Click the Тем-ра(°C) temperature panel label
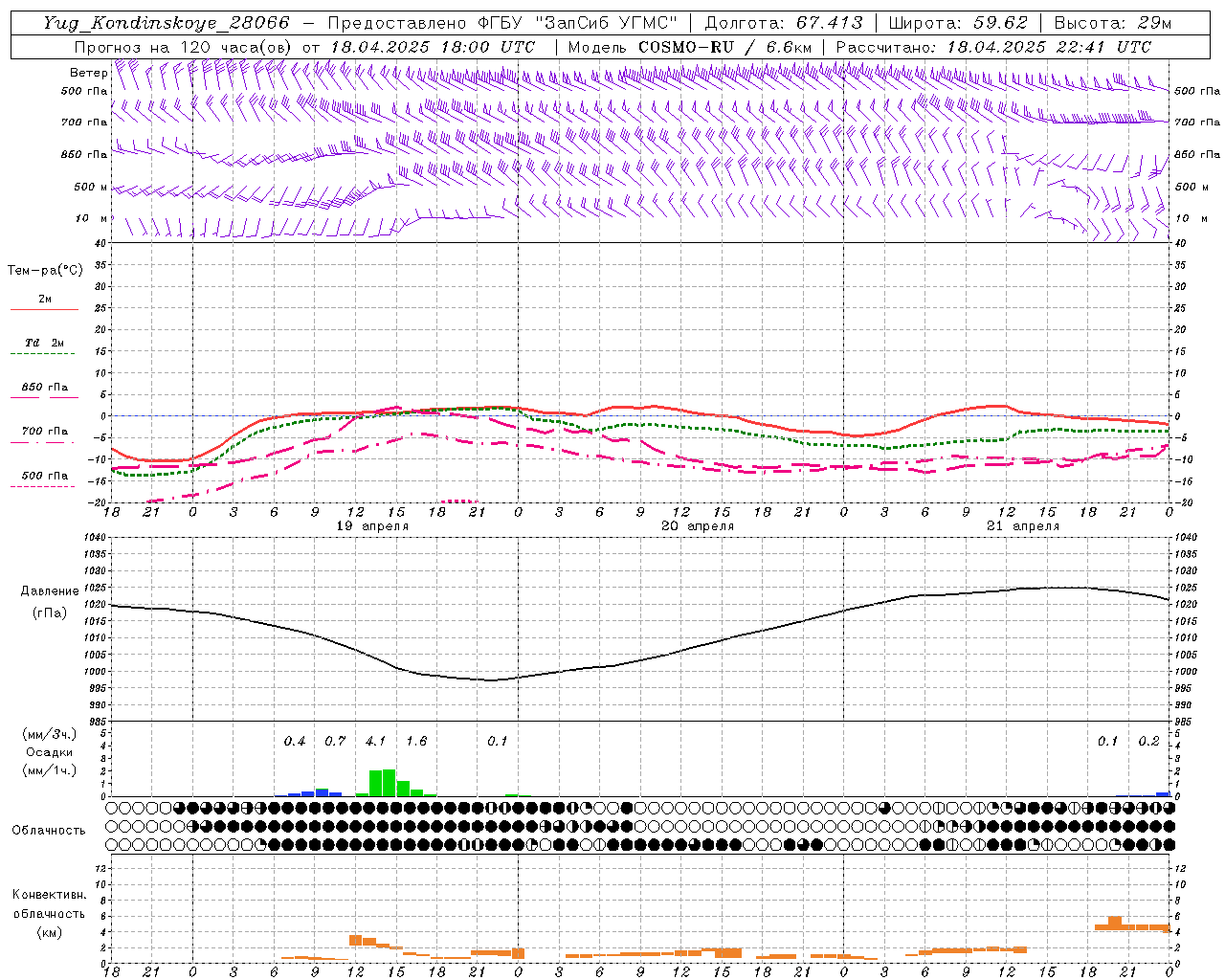 click(x=45, y=271)
